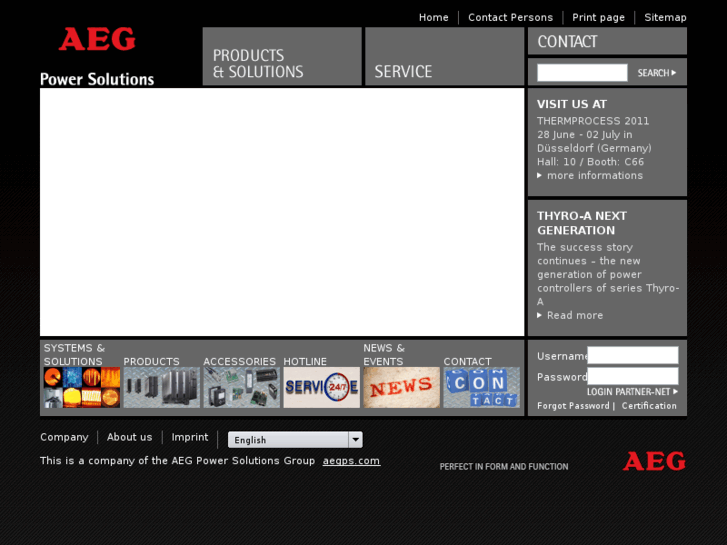Screen dimensions: 727x545
Task: Open the English language dropdown
Action: [x=295, y=440]
